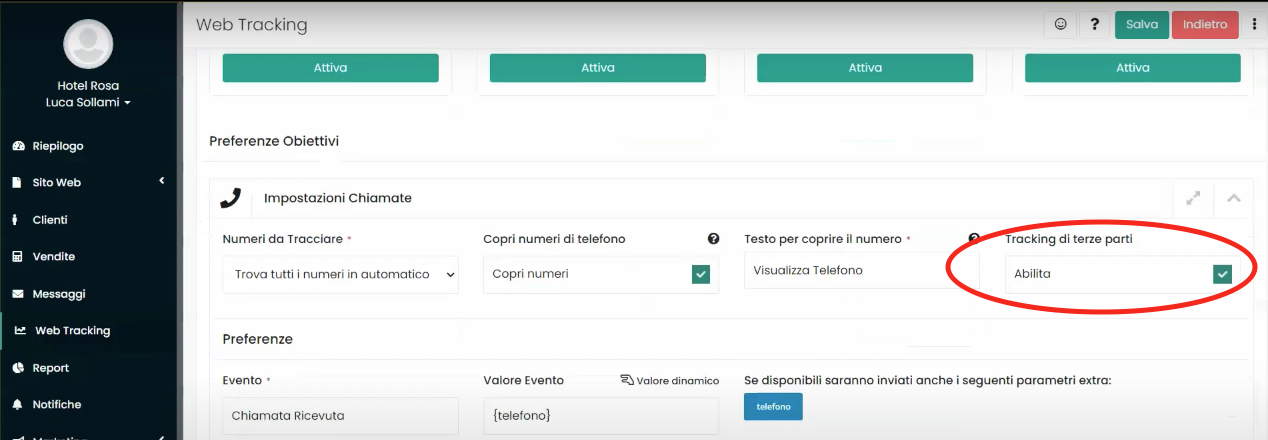Toggle the Abilita third-party tracking checkbox

tap(1221, 274)
